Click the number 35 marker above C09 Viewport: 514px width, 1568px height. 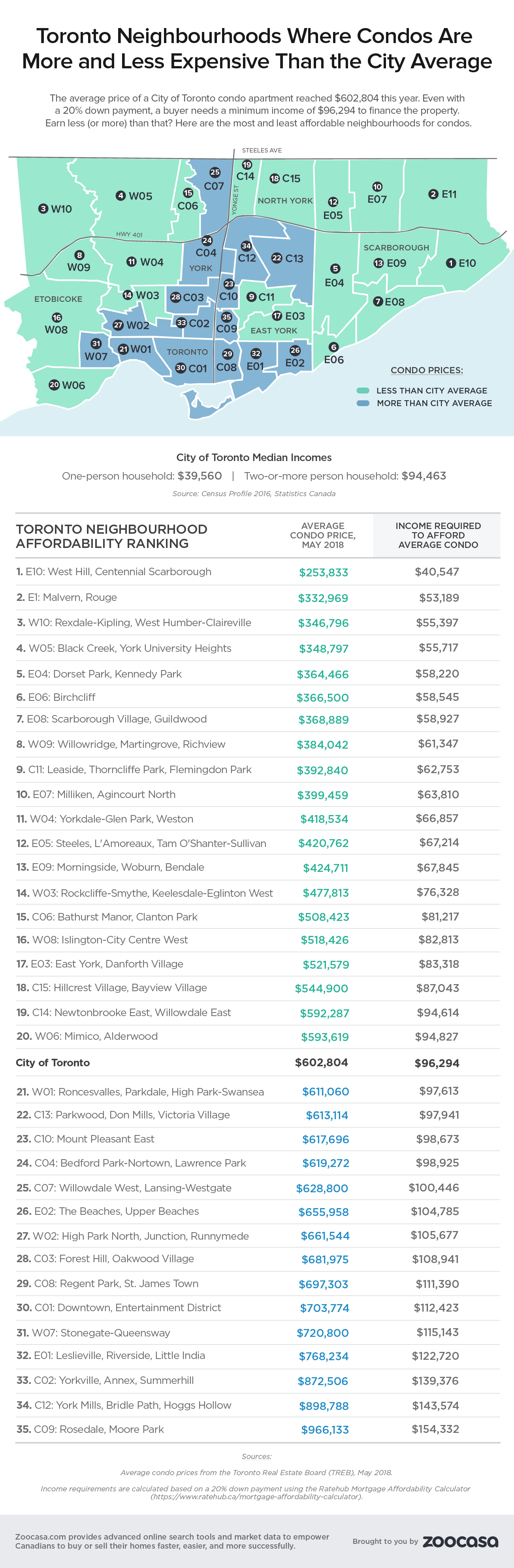click(x=226, y=317)
